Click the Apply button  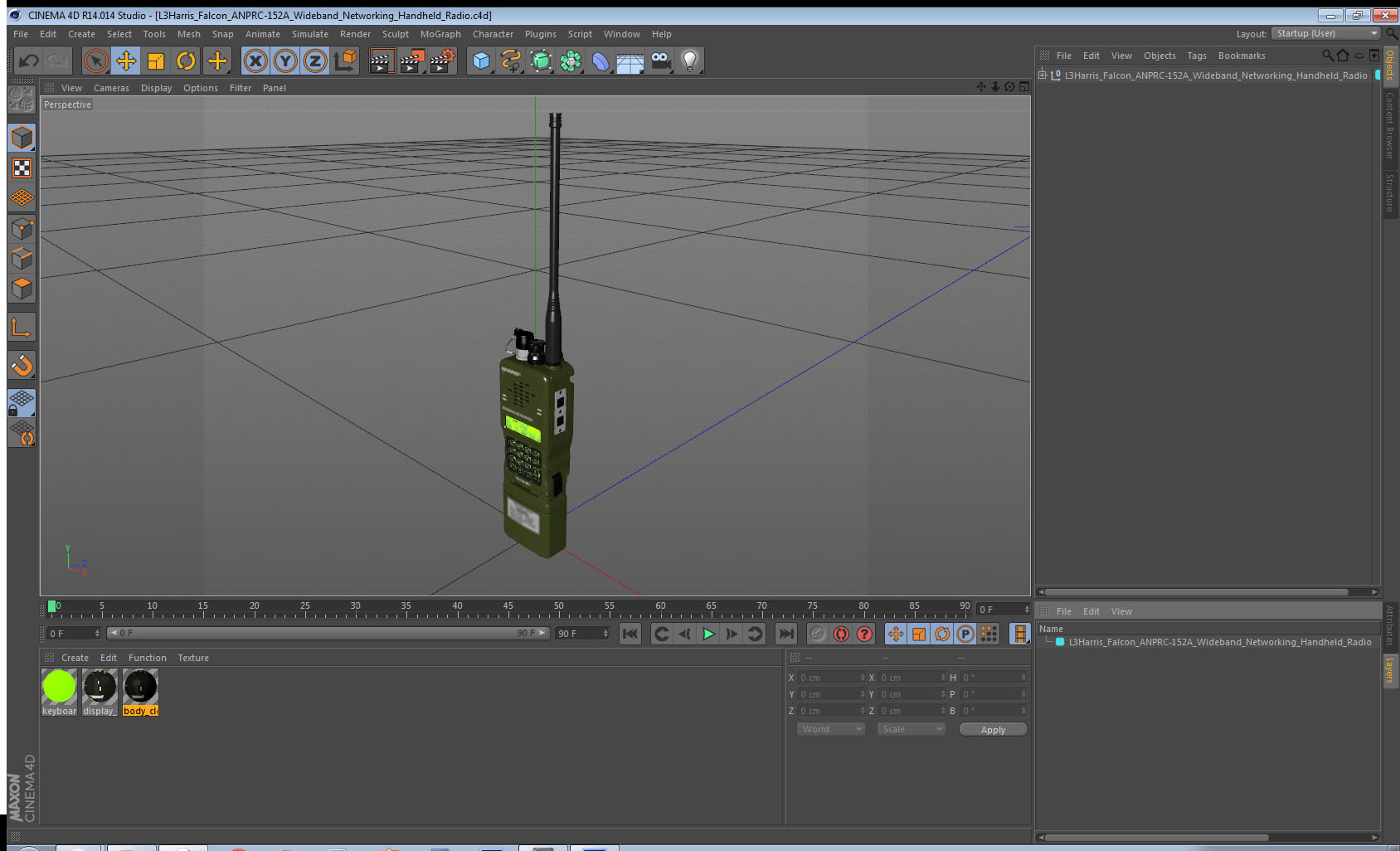coord(993,729)
